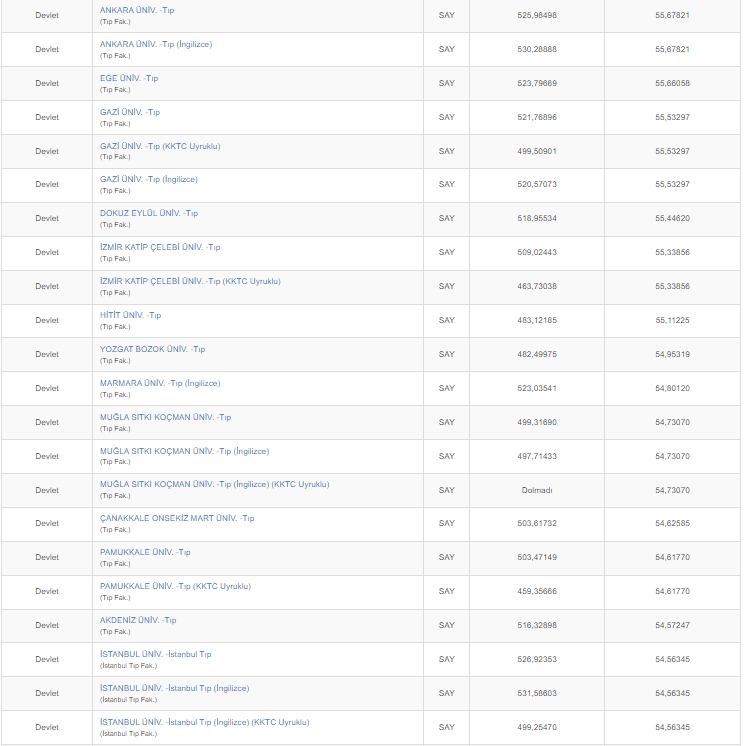The image size is (746, 746).
Task: Select ÇANAKKALE ONSEKİZ MART ÜNİV. Tıp link
Action: 177,518
